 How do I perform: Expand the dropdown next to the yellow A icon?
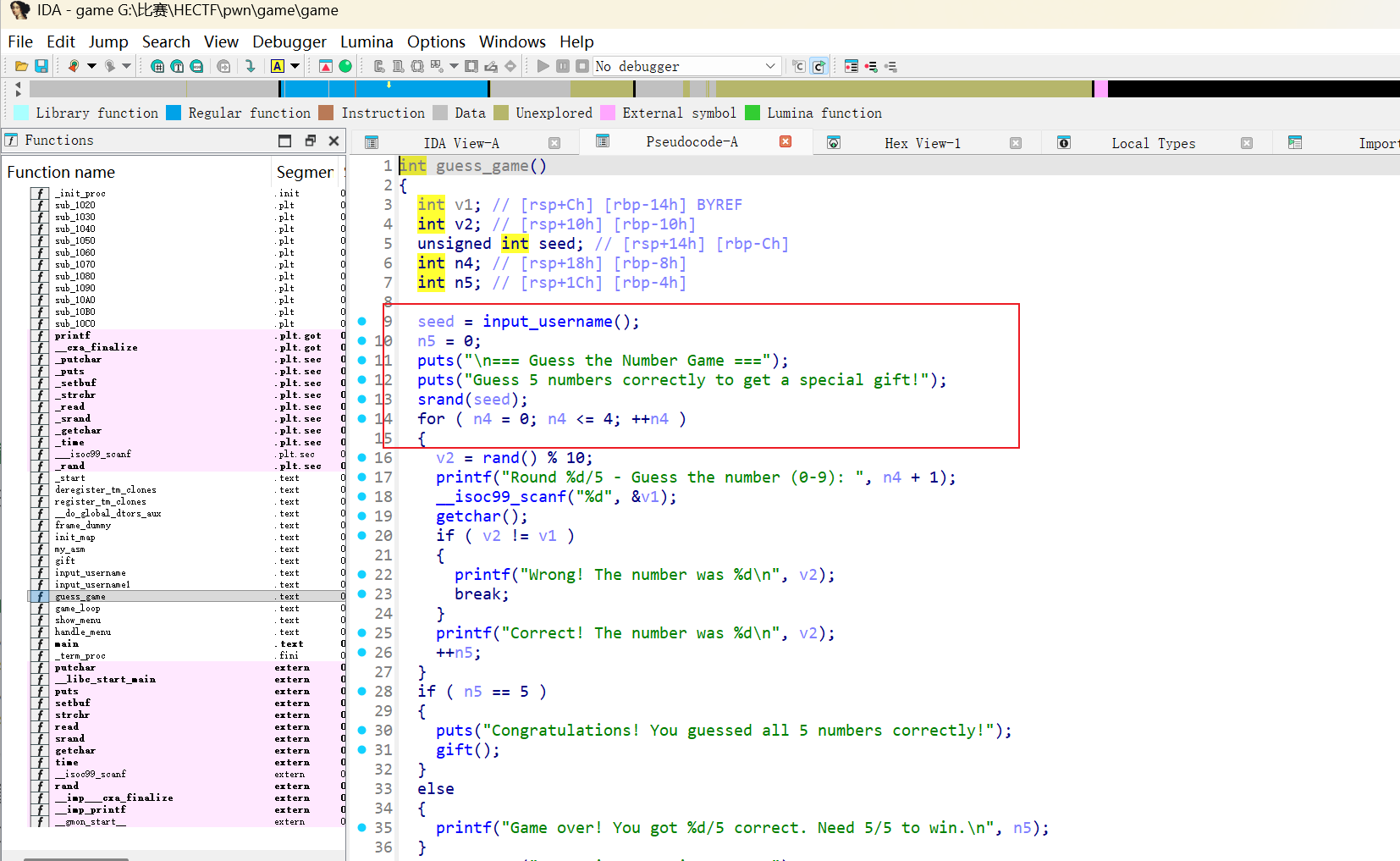(x=294, y=66)
